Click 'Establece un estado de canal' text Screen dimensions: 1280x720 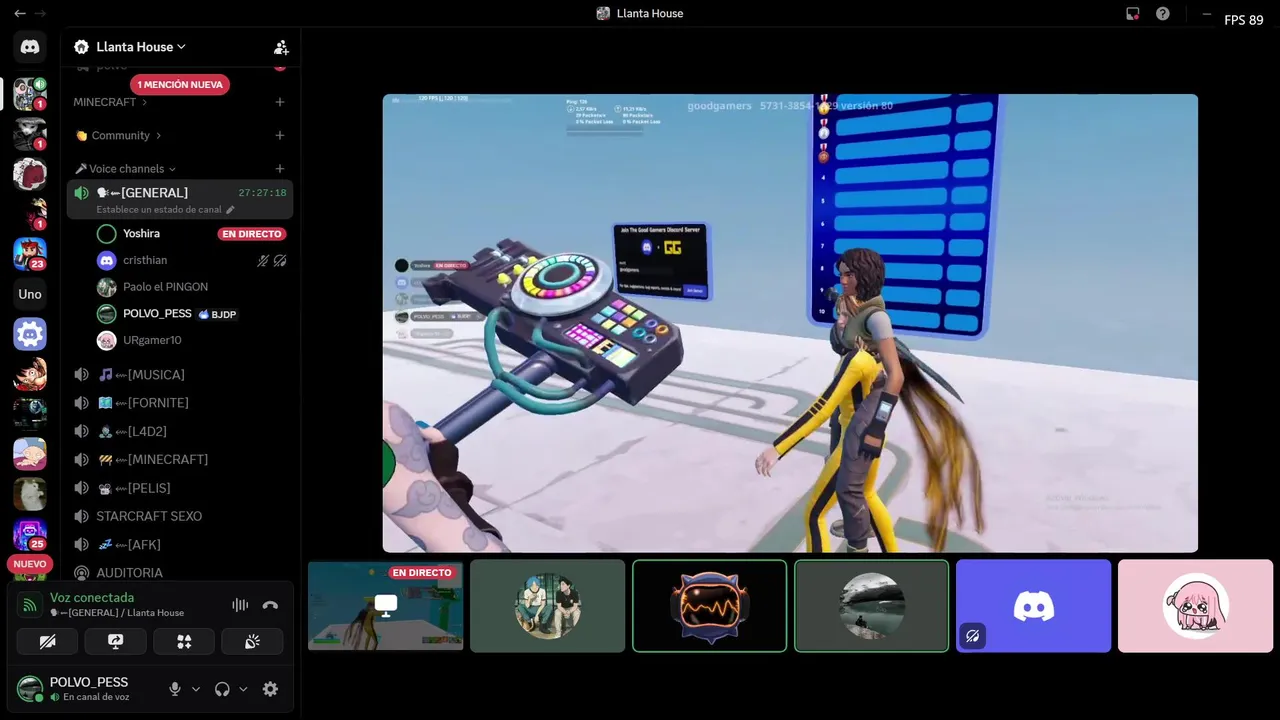tap(159, 210)
